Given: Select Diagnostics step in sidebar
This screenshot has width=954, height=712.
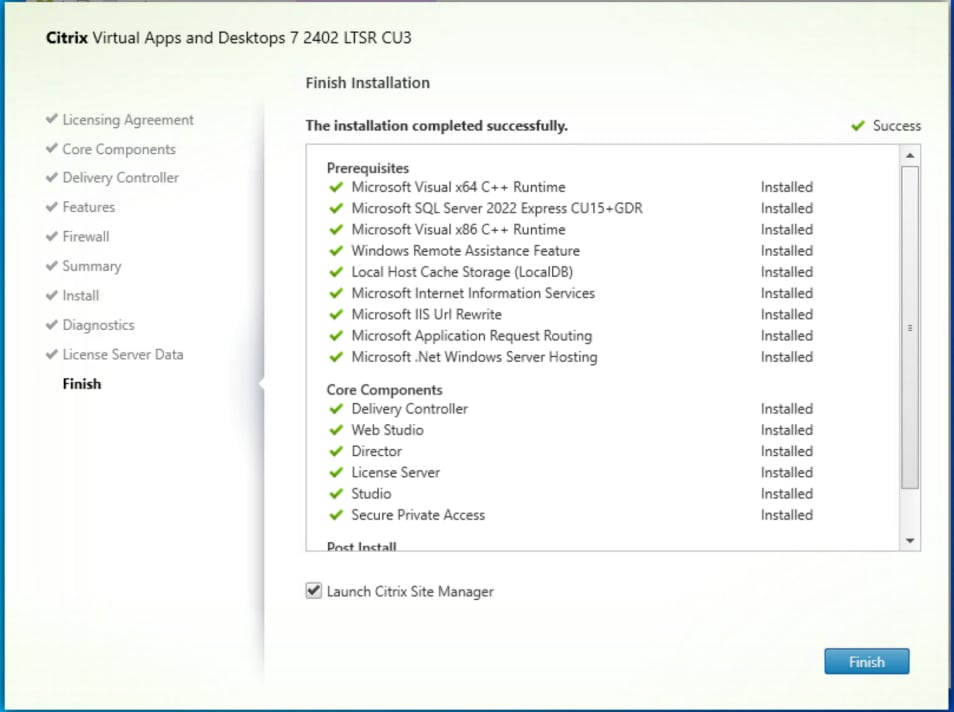Looking at the screenshot, I should click(98, 325).
